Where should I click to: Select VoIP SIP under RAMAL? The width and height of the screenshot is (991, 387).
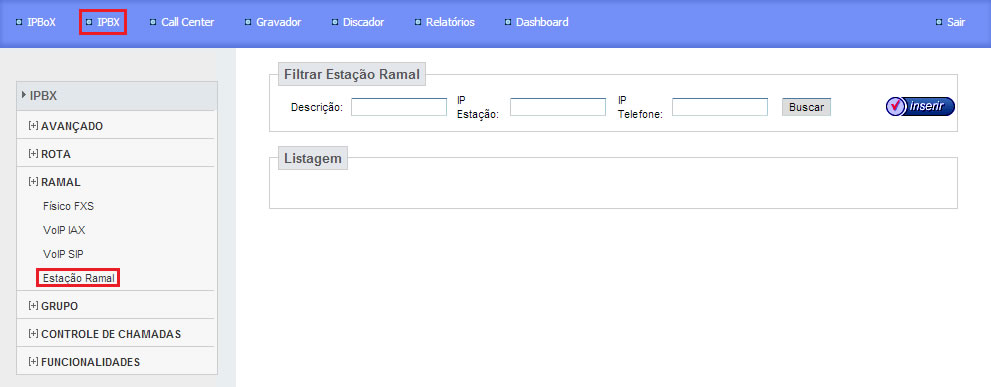(x=63, y=254)
